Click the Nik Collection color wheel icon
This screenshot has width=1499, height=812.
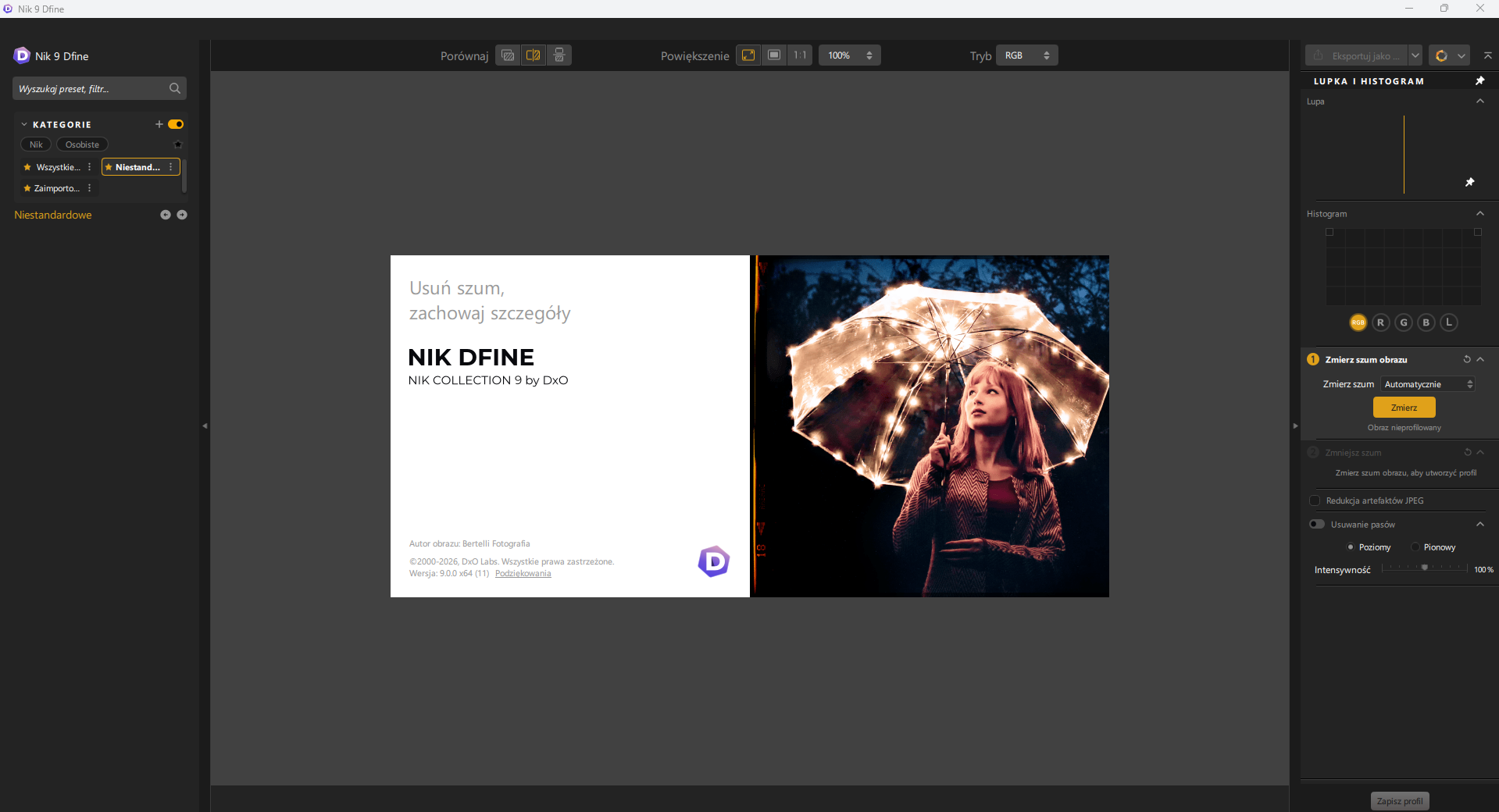[1441, 55]
